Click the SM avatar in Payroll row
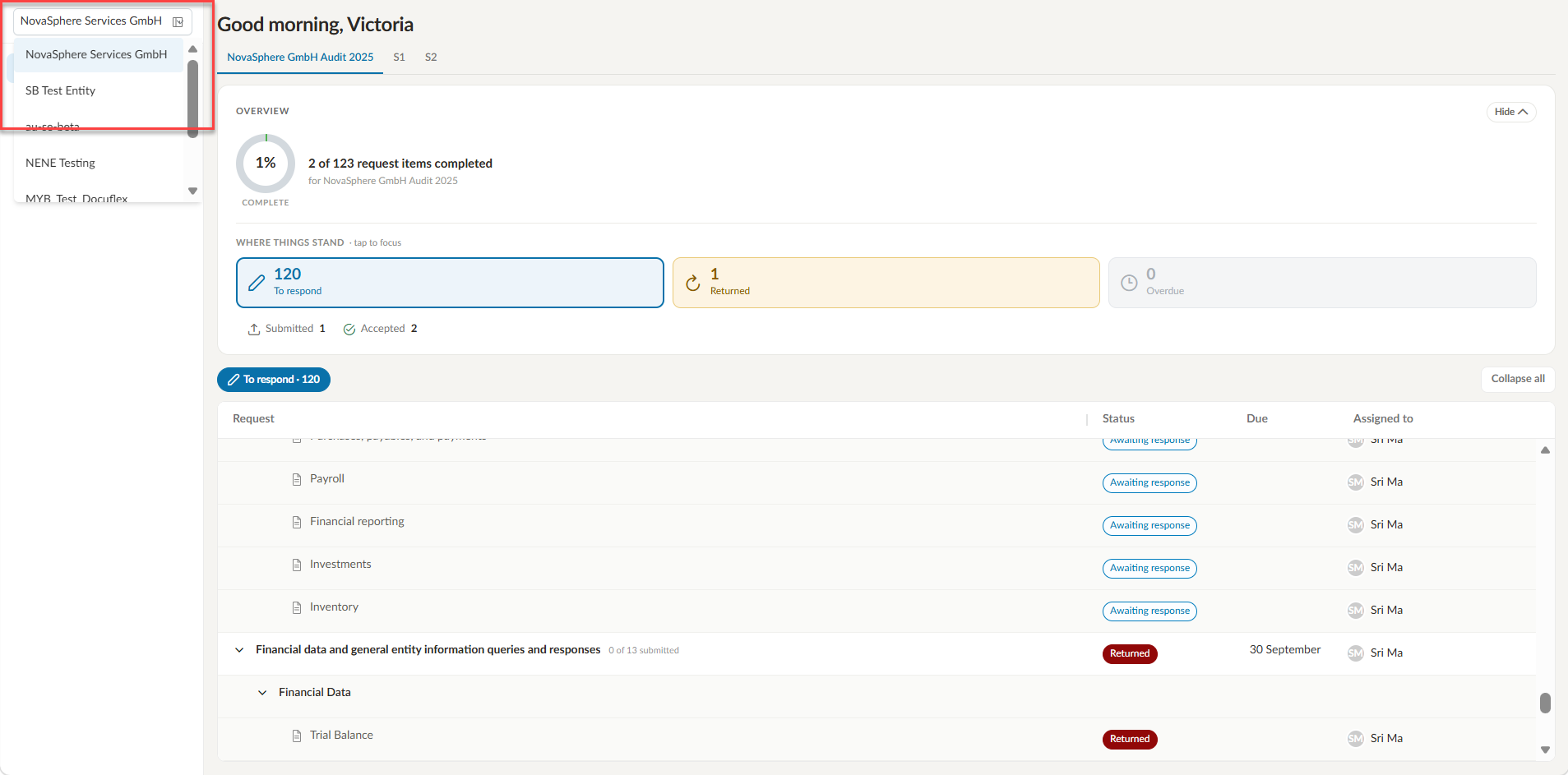Screen dimensions: 1568x775 coord(1356,482)
